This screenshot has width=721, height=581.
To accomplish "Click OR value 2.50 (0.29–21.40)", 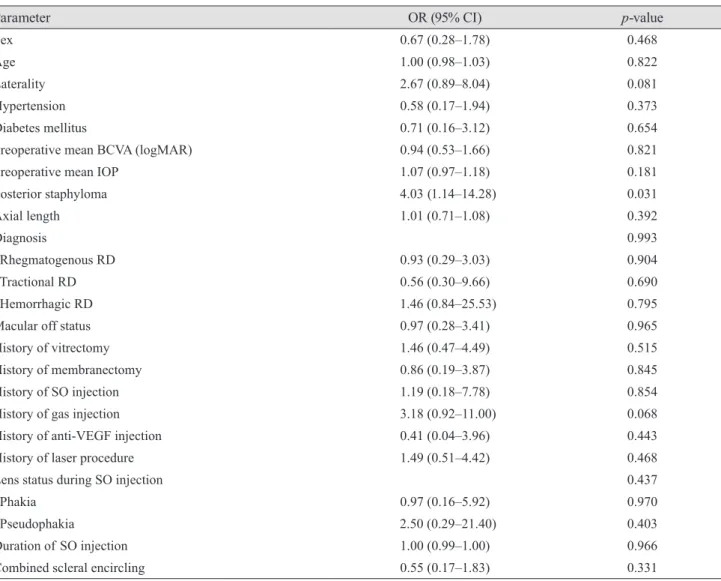I will (448, 524).
